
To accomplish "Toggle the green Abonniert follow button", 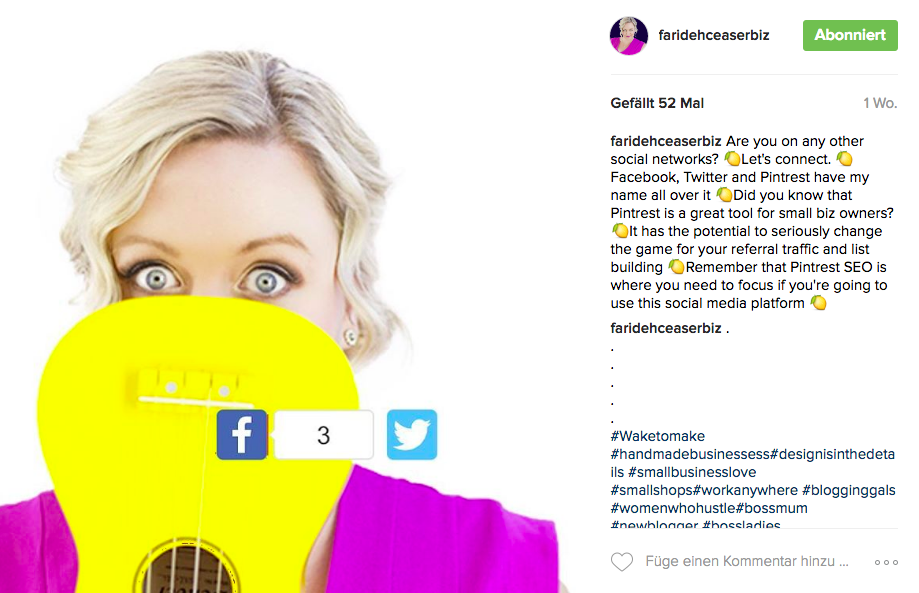I will 850,35.
